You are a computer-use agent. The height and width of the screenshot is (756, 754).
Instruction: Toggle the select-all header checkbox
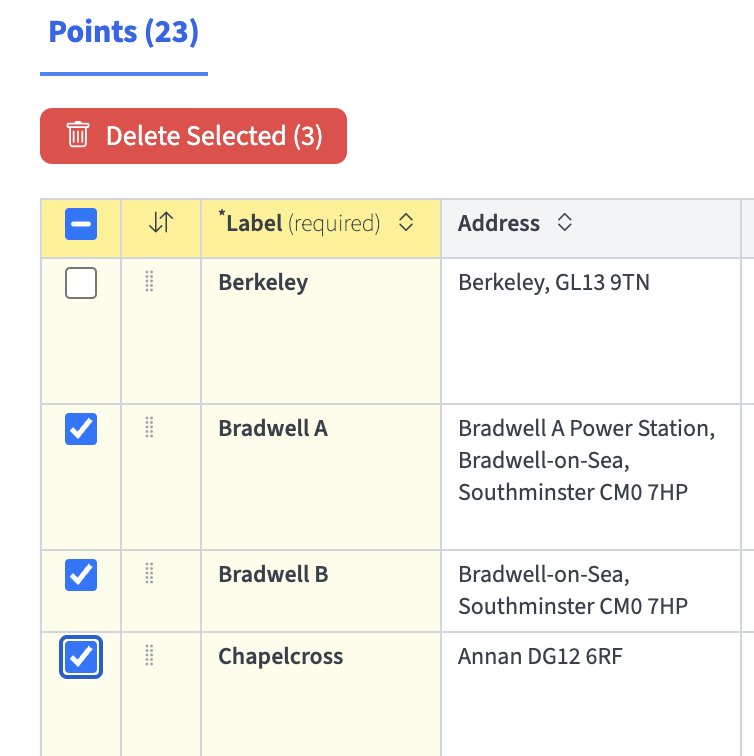click(81, 224)
